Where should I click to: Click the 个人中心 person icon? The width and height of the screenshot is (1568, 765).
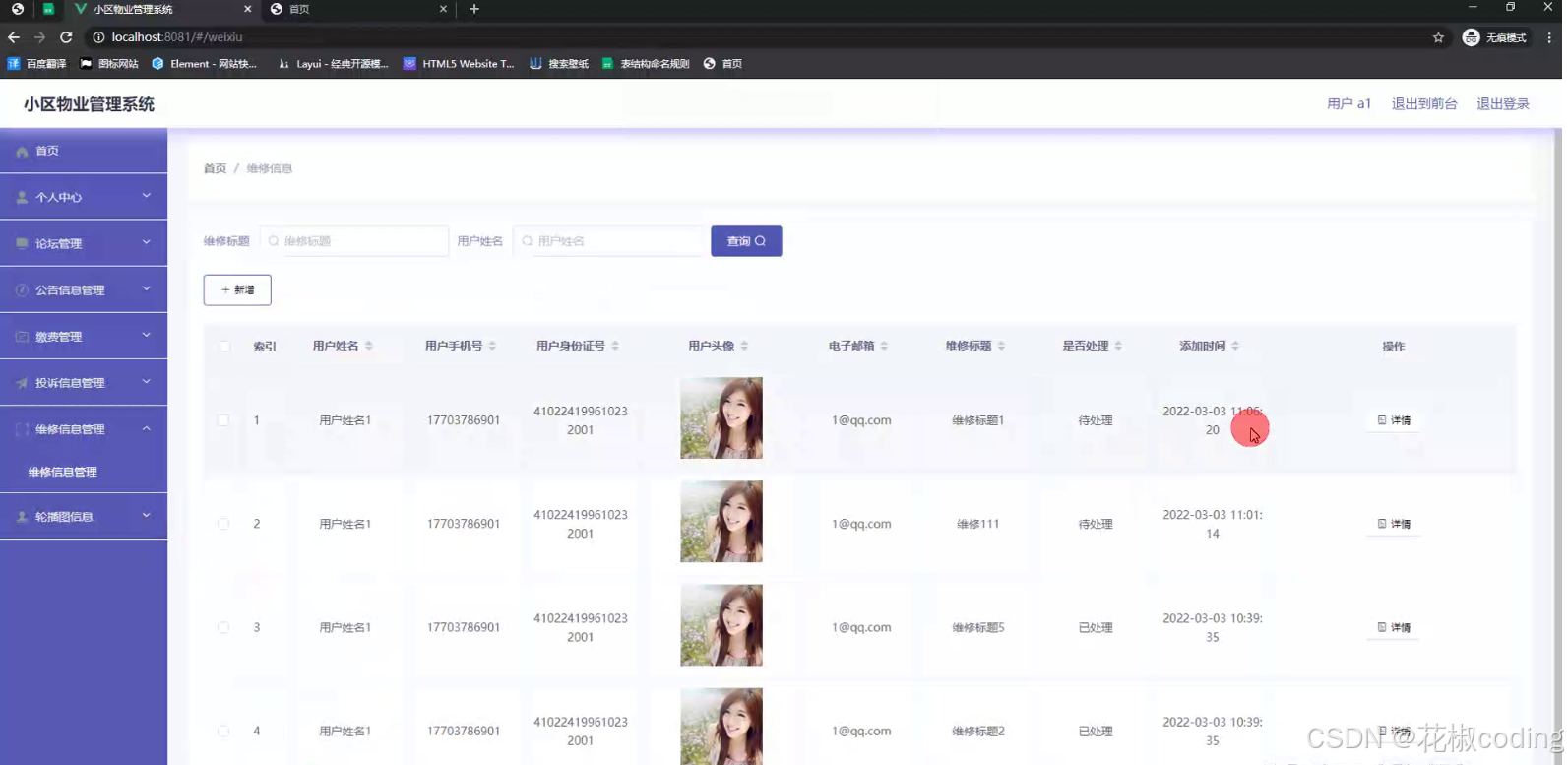click(x=22, y=198)
